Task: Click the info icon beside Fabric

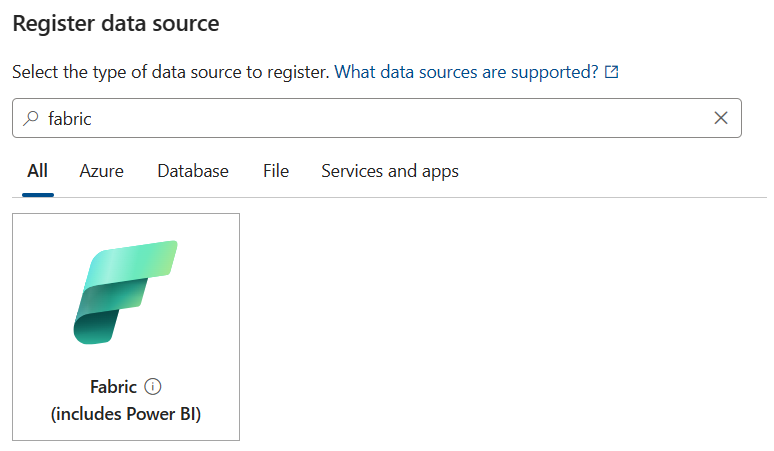Action: 153,387
